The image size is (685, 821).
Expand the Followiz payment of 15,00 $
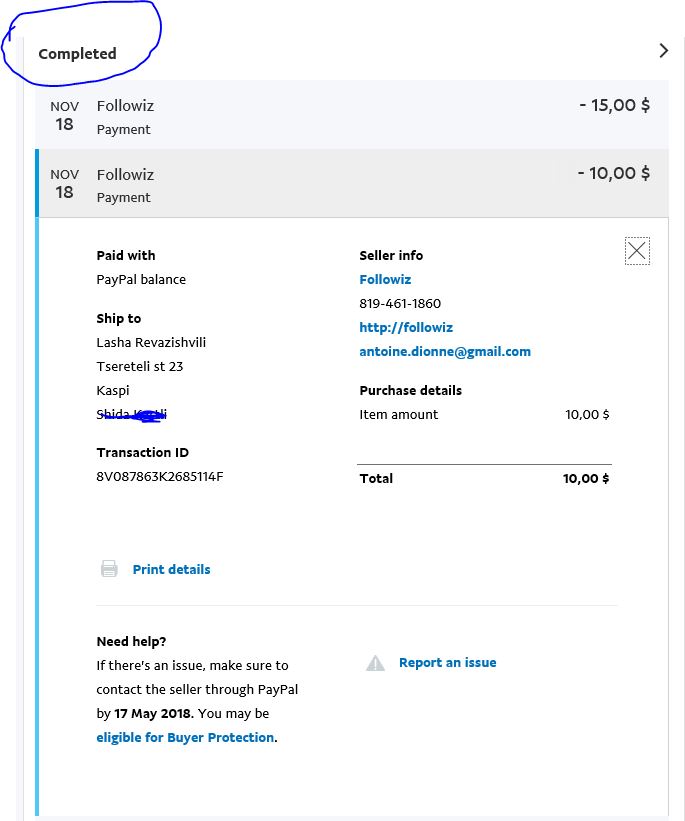[x=352, y=115]
